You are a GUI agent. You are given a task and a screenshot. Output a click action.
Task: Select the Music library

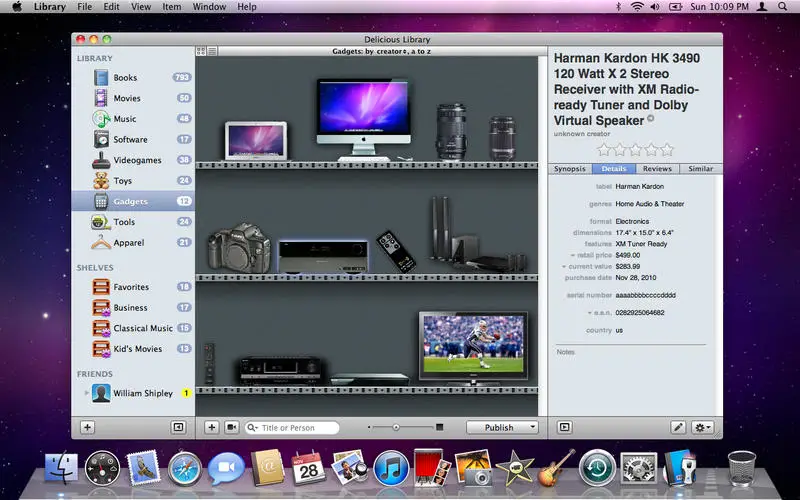(x=133, y=119)
